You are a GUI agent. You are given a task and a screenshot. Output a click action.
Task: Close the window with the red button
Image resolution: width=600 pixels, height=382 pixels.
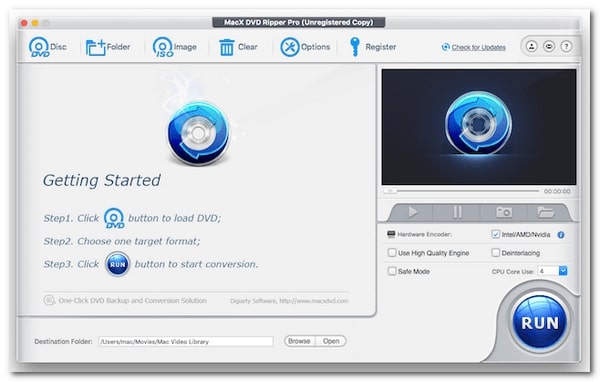(x=24, y=23)
